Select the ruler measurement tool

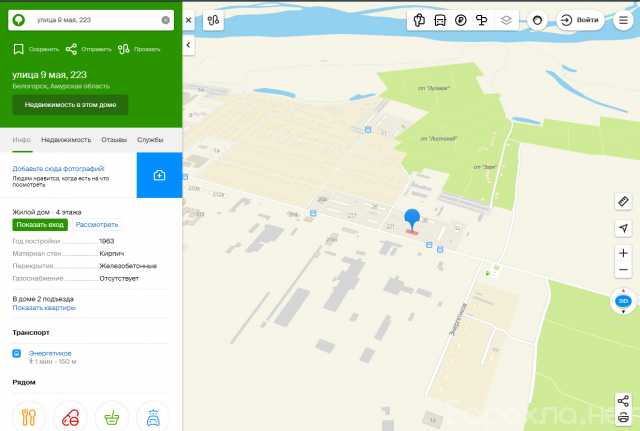click(623, 201)
